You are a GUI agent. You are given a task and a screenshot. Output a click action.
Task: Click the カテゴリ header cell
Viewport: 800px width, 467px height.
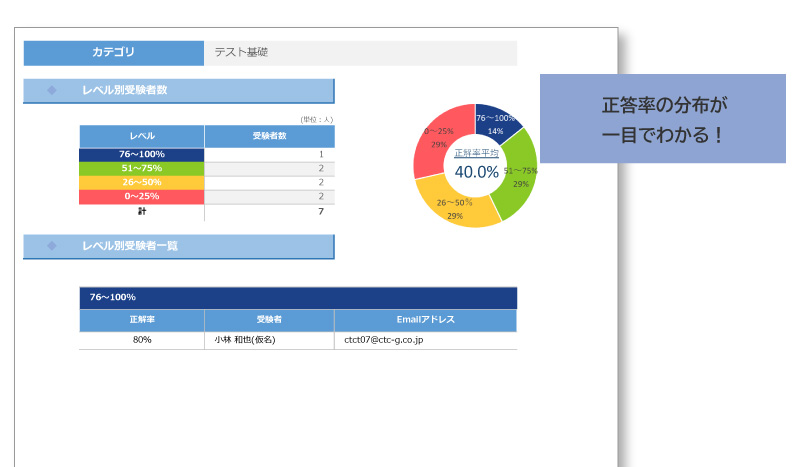[113, 52]
